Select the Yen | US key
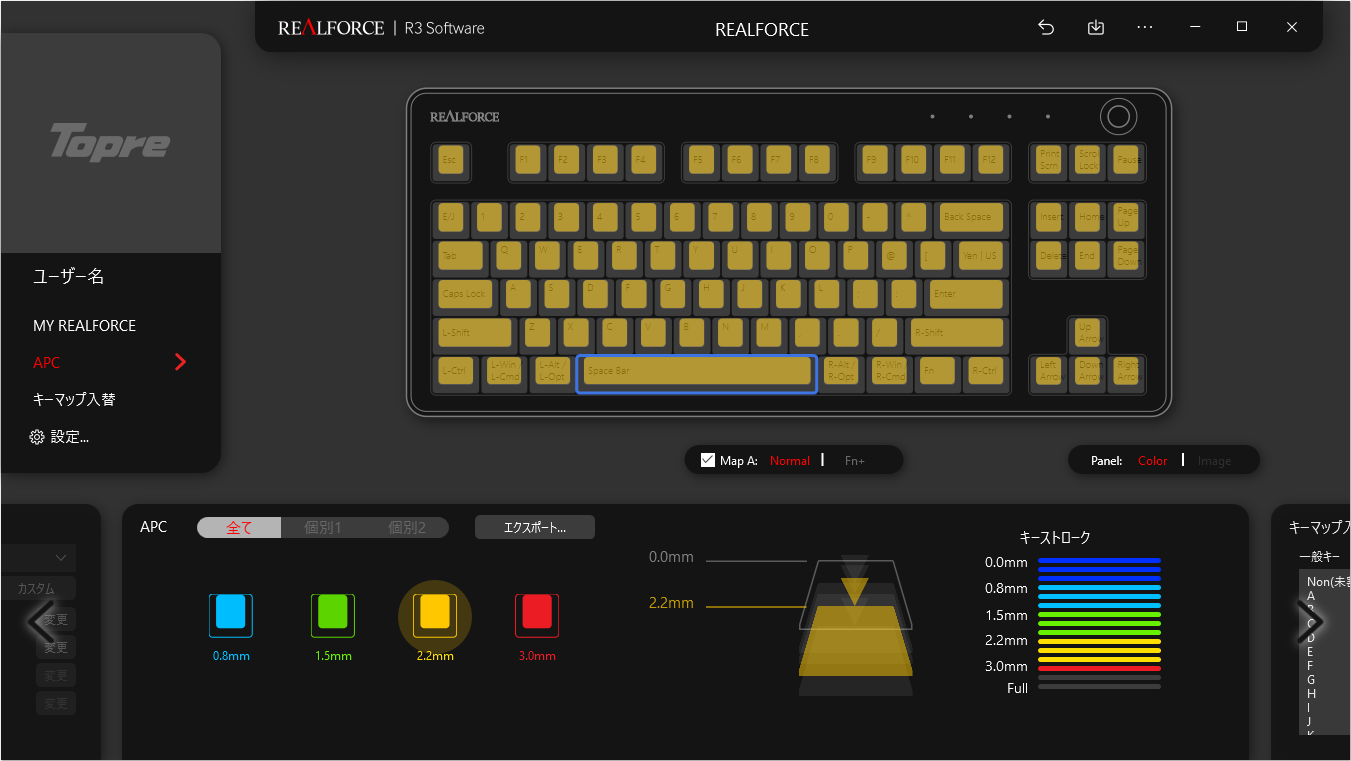The width and height of the screenshot is (1351, 761). pyautogui.click(x=980, y=255)
